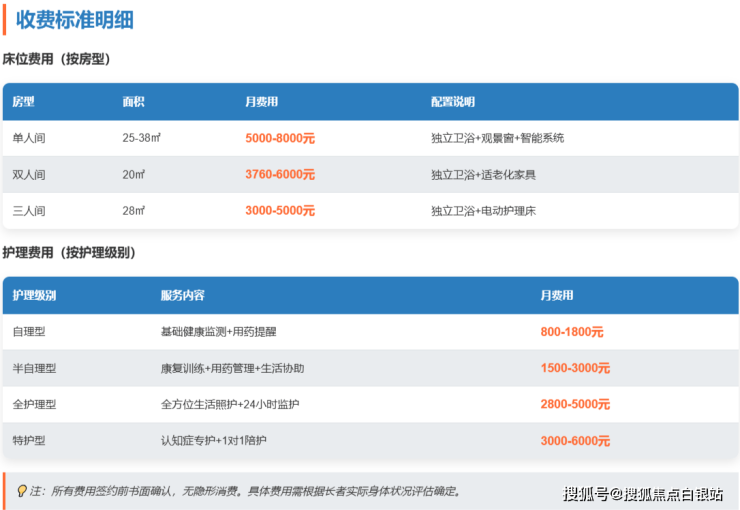Click the 3760-6000元 price
This screenshot has height=510, width=740.
[280, 175]
